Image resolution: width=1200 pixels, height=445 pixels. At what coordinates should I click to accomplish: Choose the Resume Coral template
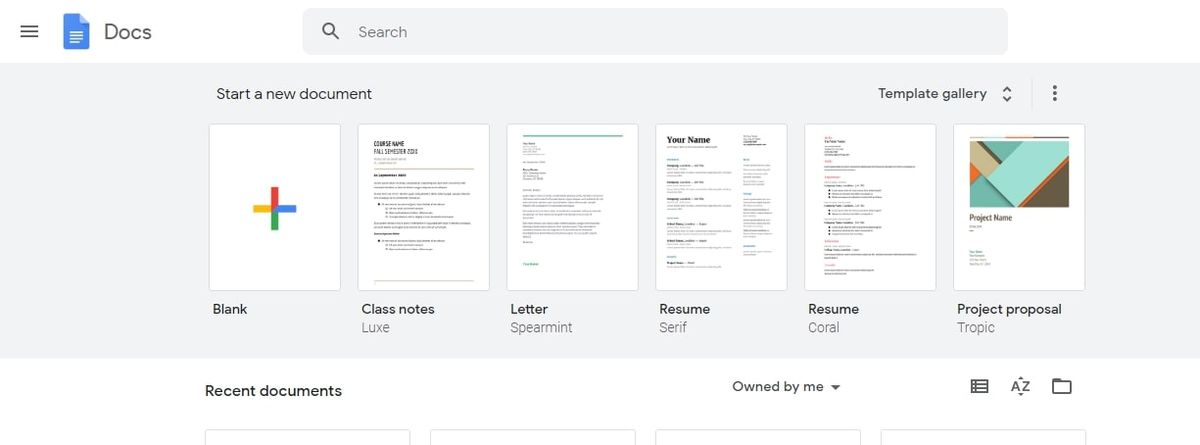(x=870, y=207)
